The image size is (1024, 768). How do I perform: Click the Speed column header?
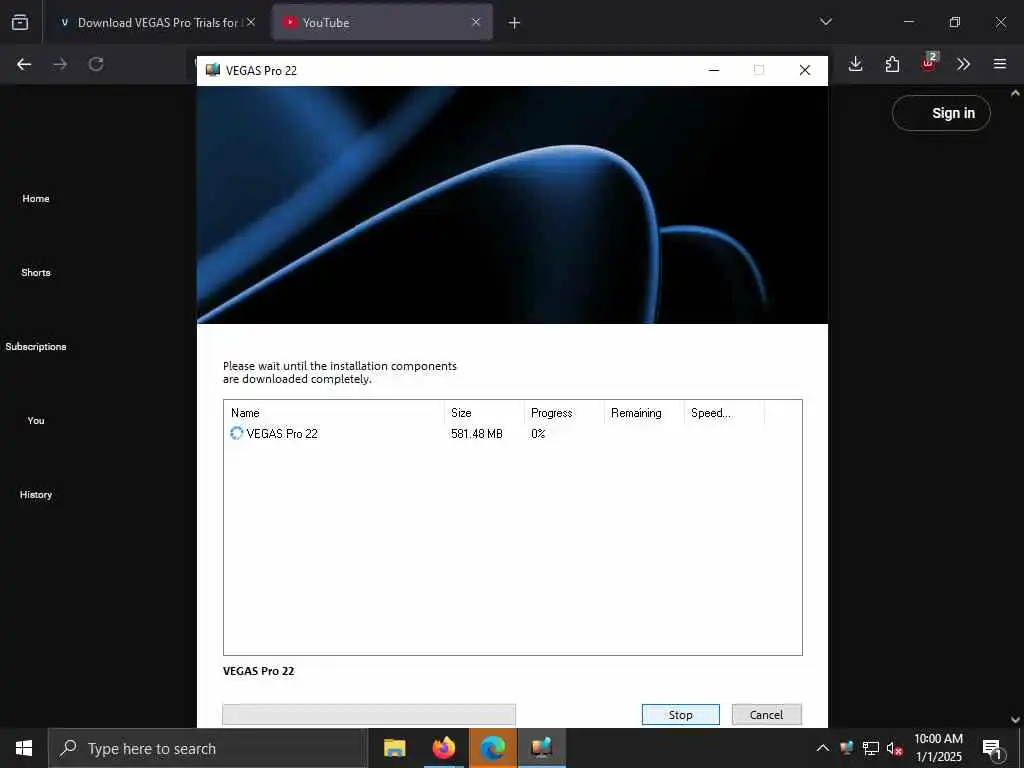click(x=724, y=413)
